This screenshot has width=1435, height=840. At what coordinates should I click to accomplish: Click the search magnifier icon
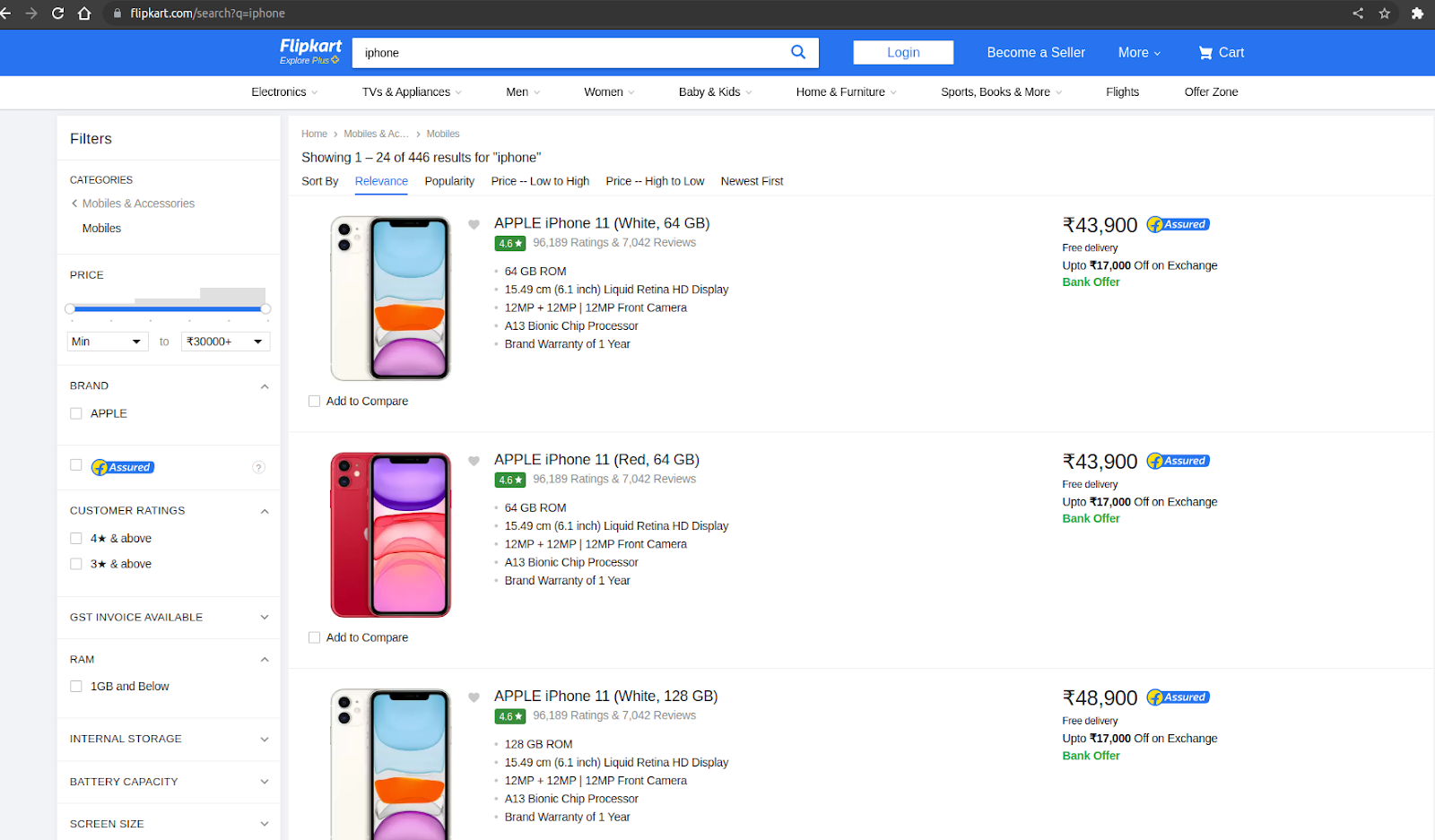pos(797,52)
